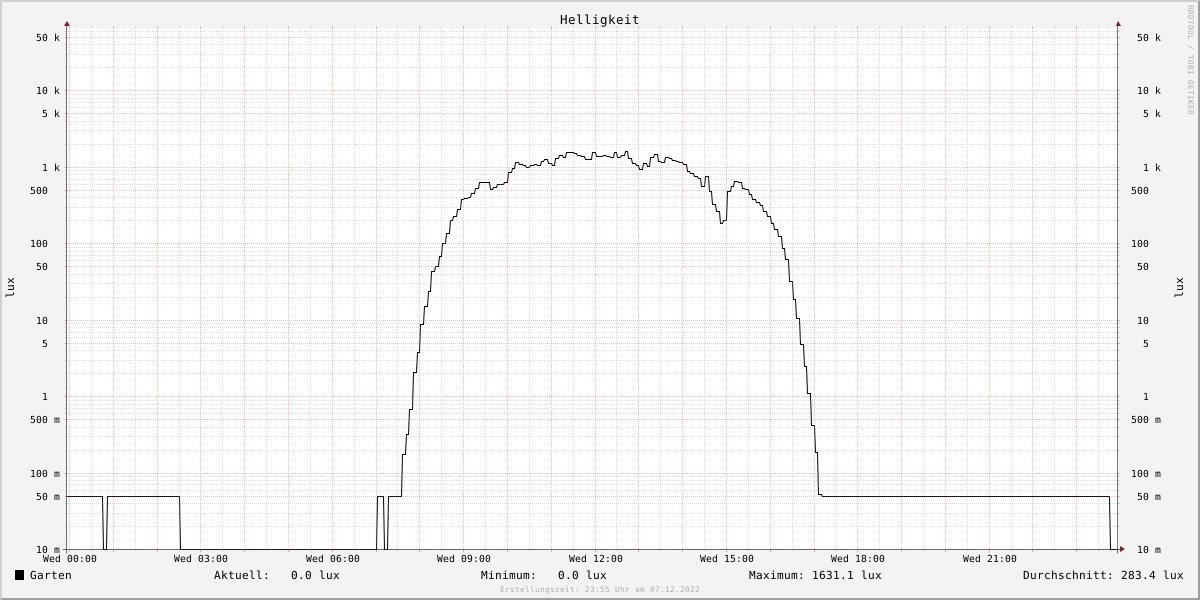This screenshot has height=600, width=1200.
Task: Click the 500 m label on left axis
Action: click(45, 420)
